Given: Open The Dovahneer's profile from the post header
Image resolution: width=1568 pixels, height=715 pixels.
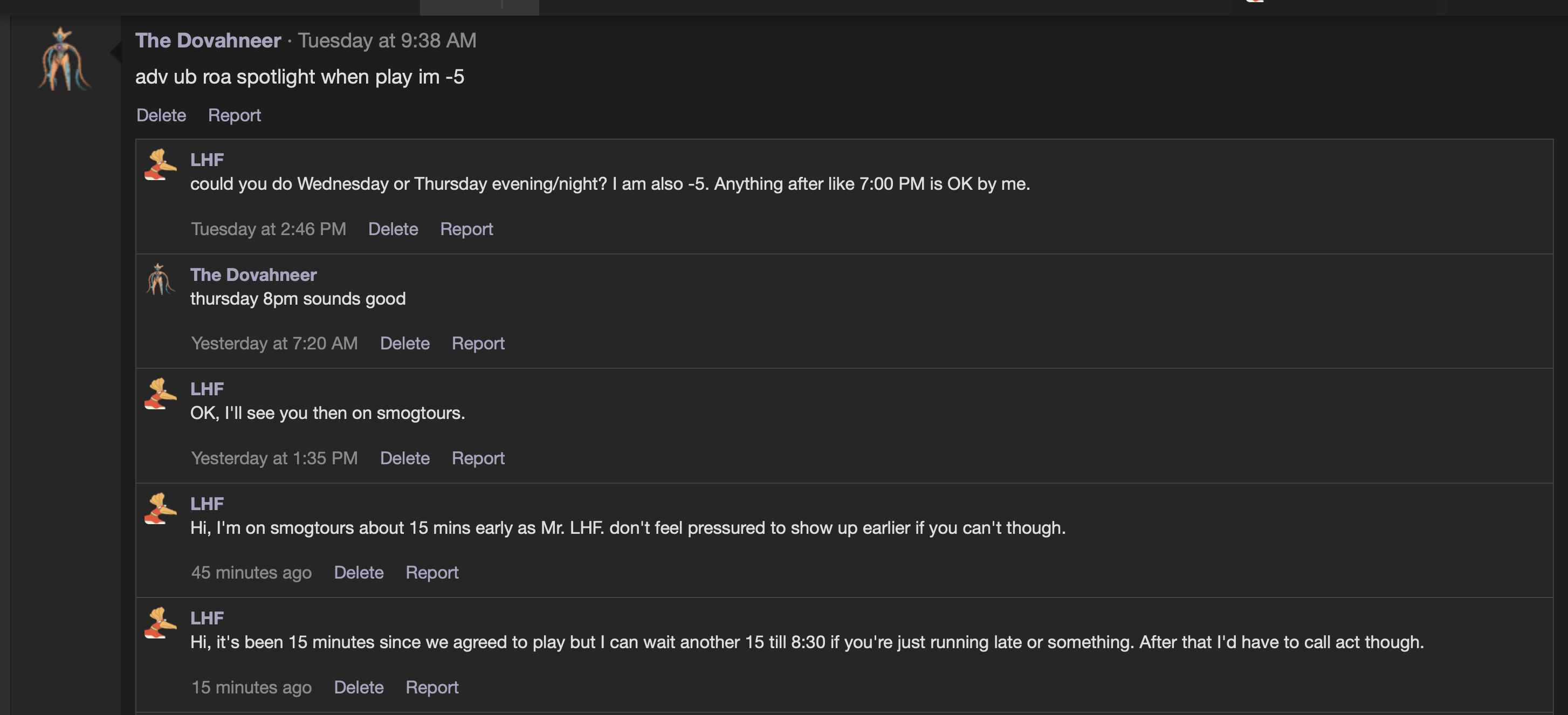Looking at the screenshot, I should point(208,40).
